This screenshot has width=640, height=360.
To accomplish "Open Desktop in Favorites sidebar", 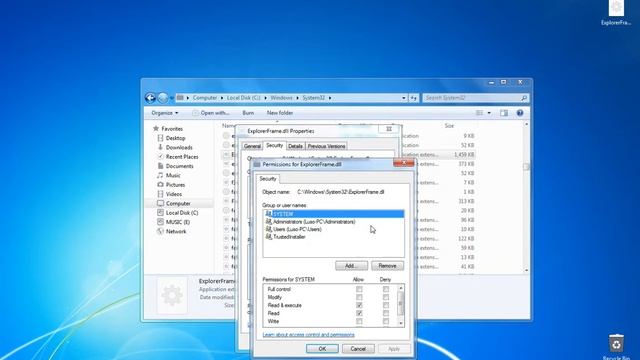I will (175, 138).
